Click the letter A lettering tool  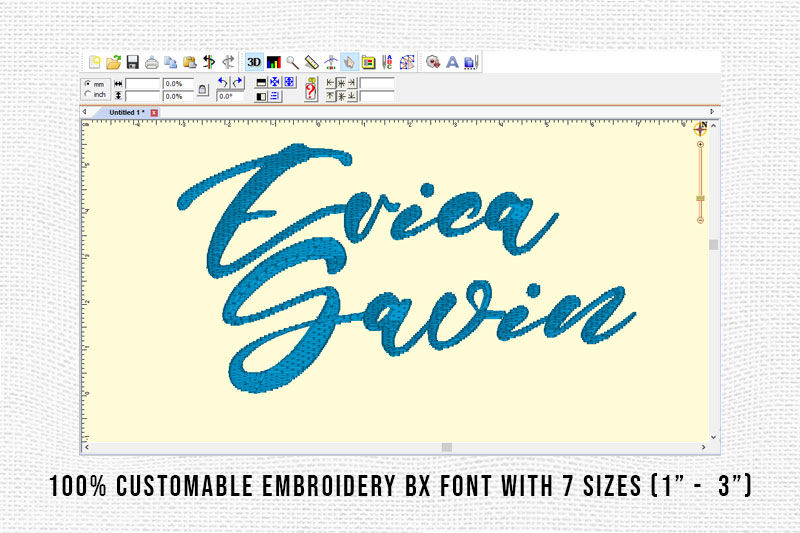(x=452, y=62)
